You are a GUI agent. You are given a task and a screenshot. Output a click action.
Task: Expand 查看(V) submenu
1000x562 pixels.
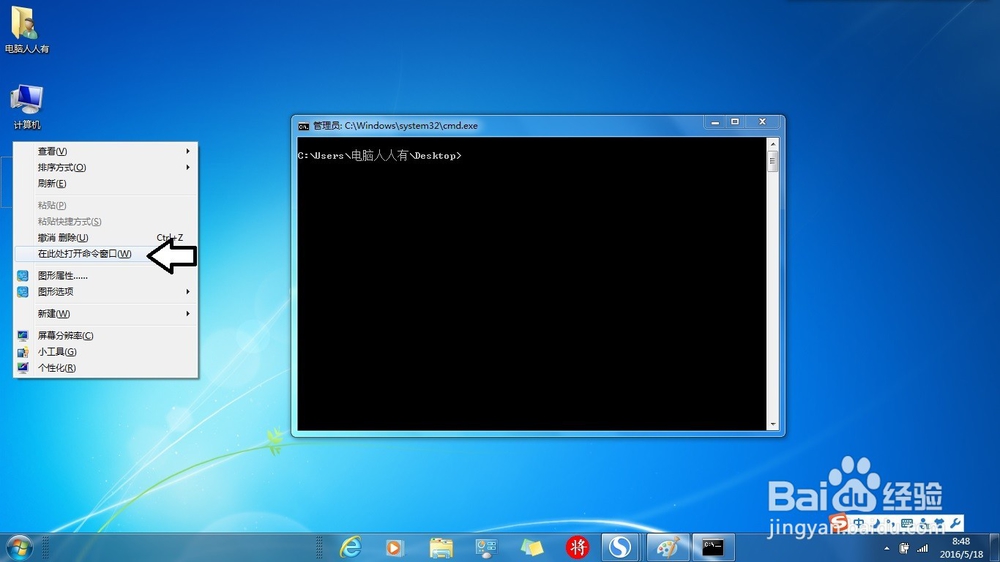click(x=106, y=151)
